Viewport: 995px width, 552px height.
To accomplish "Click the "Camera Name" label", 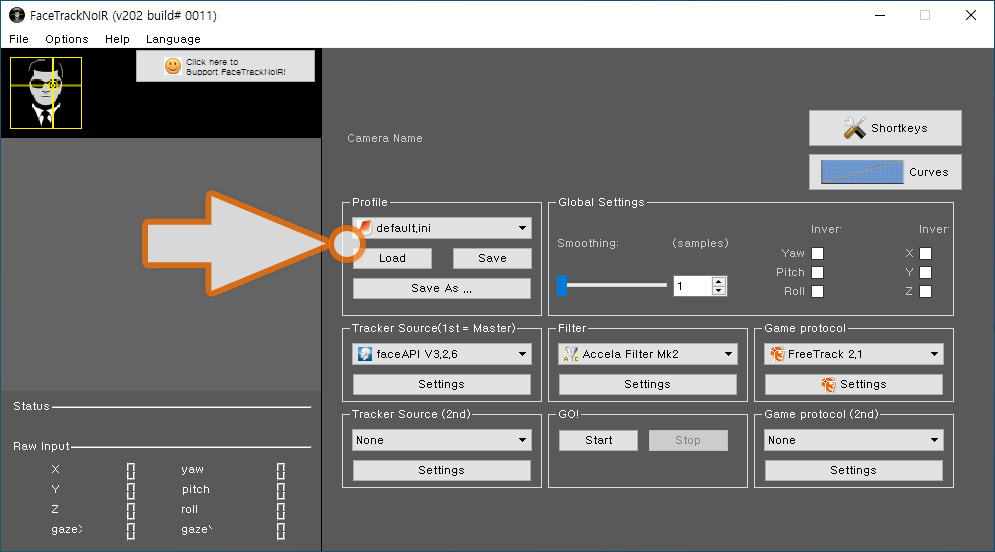I will (x=385, y=138).
